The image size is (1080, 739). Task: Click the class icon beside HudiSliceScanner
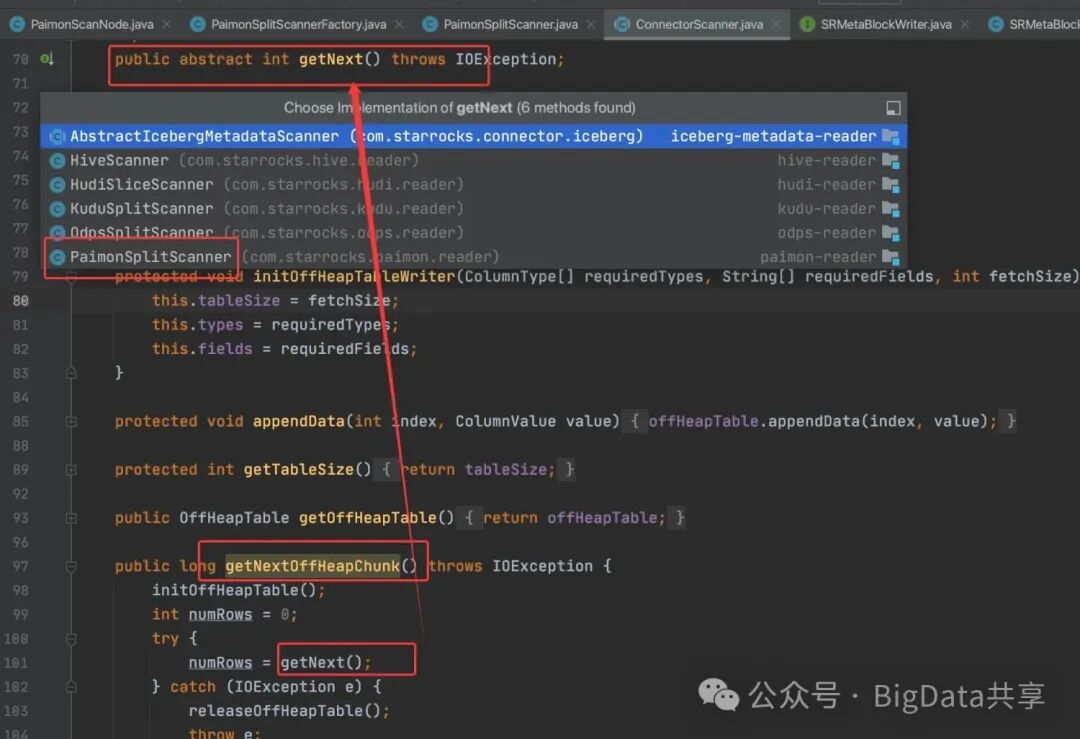point(58,185)
